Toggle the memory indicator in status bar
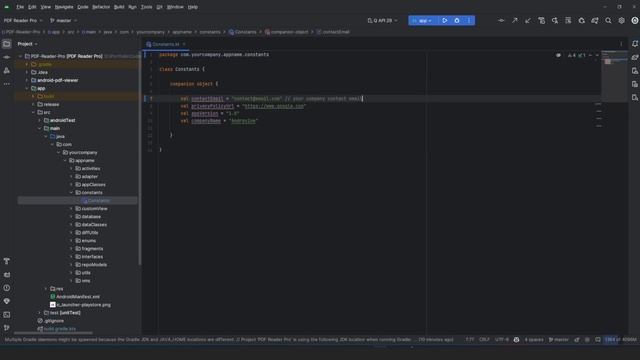Viewport: 640px width, 360px height. coord(620,340)
